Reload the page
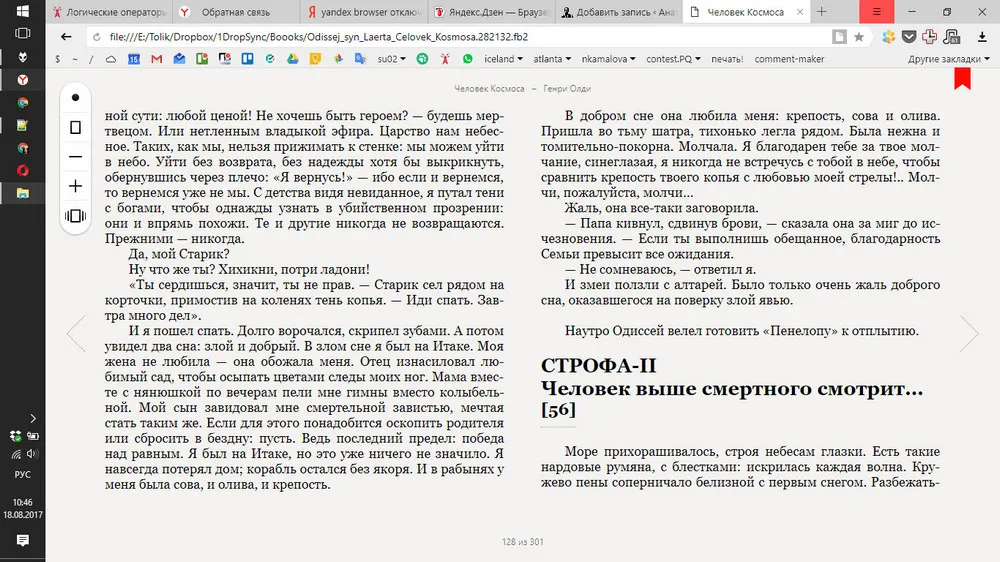1000x562 pixels. tap(97, 37)
